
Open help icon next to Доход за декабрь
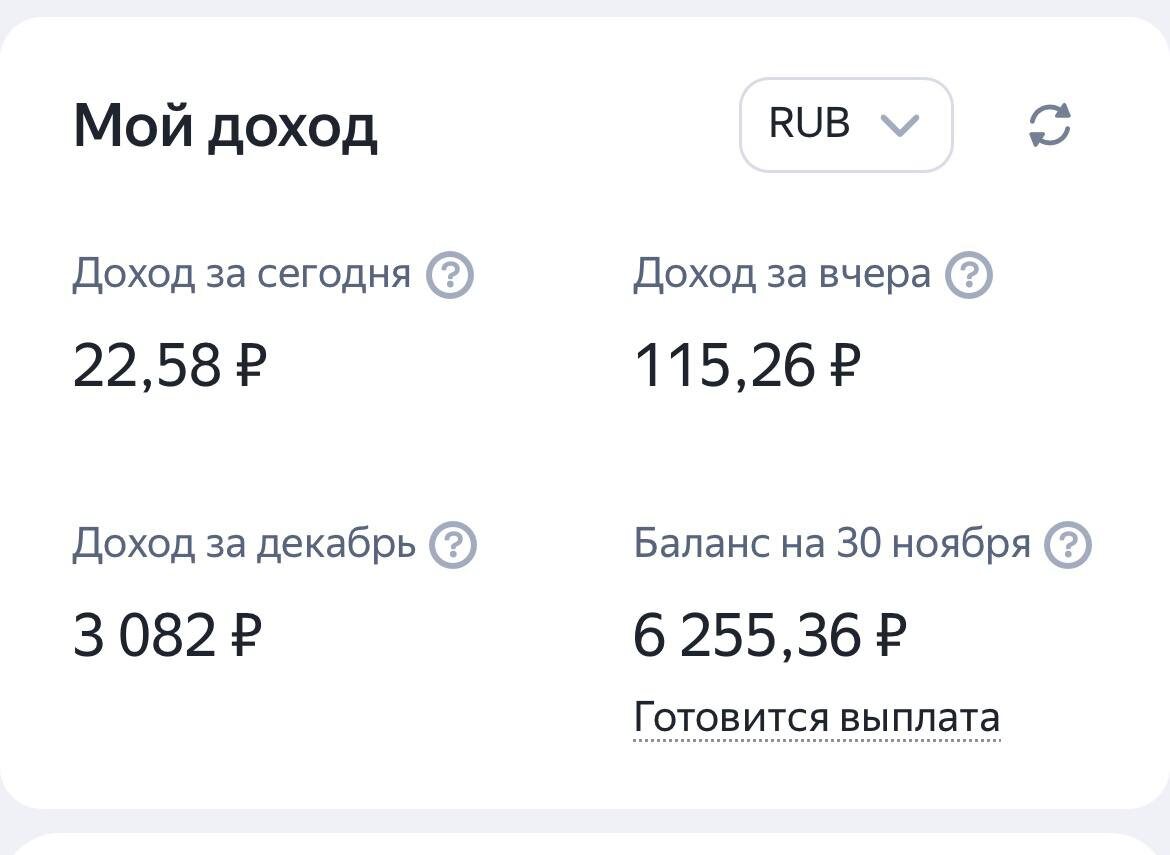pyautogui.click(x=453, y=545)
